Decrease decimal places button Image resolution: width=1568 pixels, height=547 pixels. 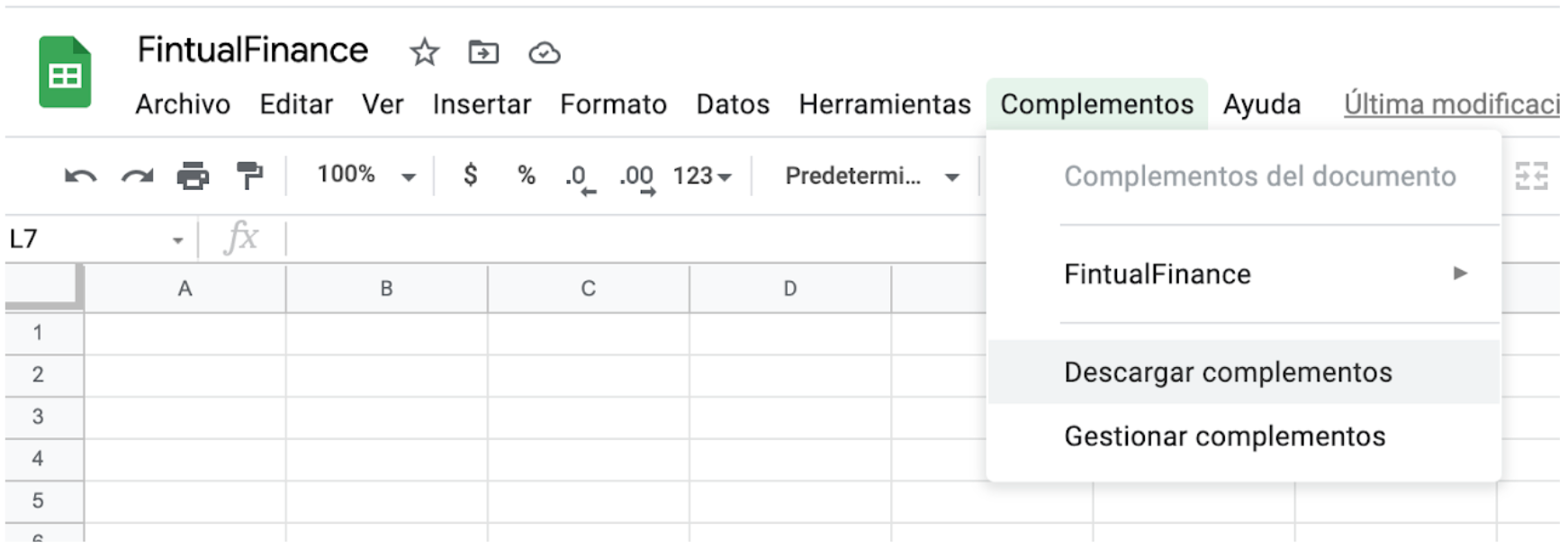pyautogui.click(x=580, y=177)
